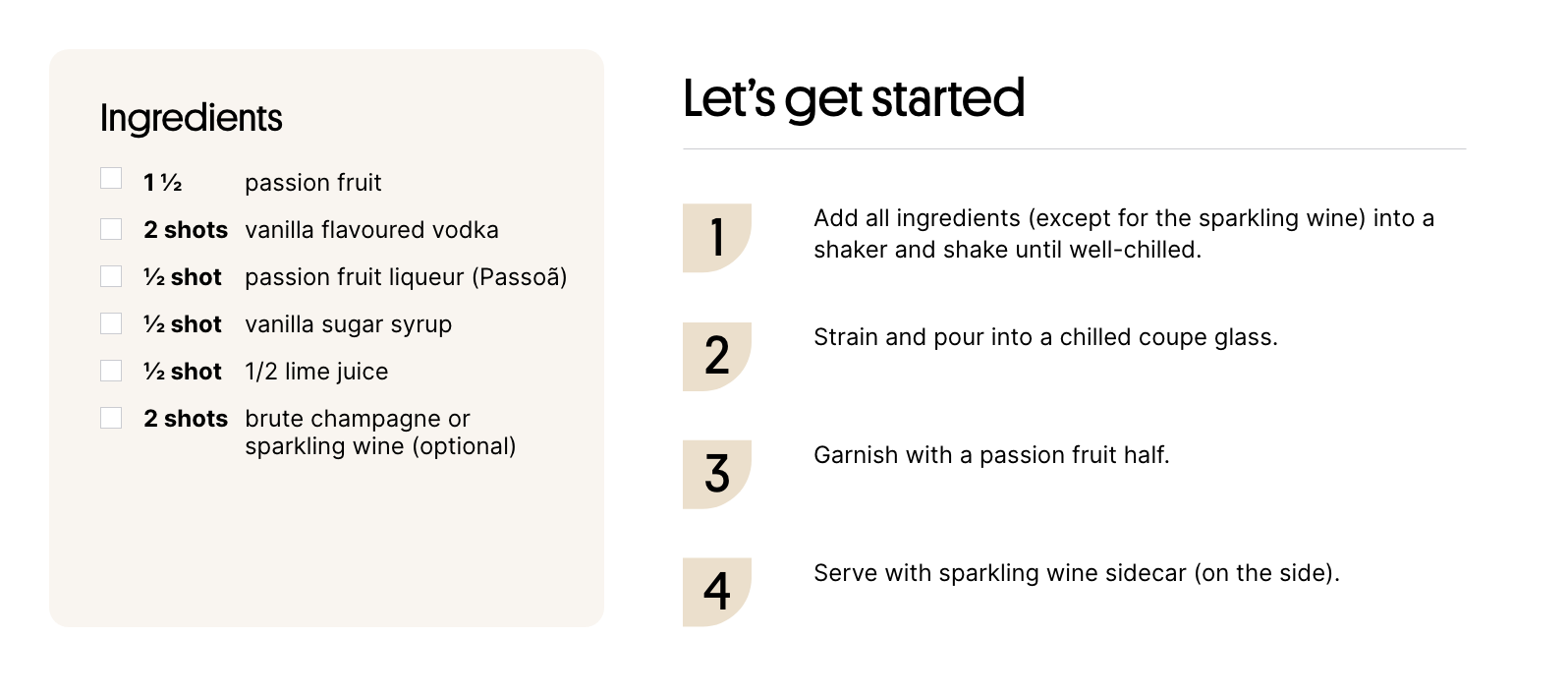Click the step 1 number badge
1568x696 pixels.
(x=717, y=238)
